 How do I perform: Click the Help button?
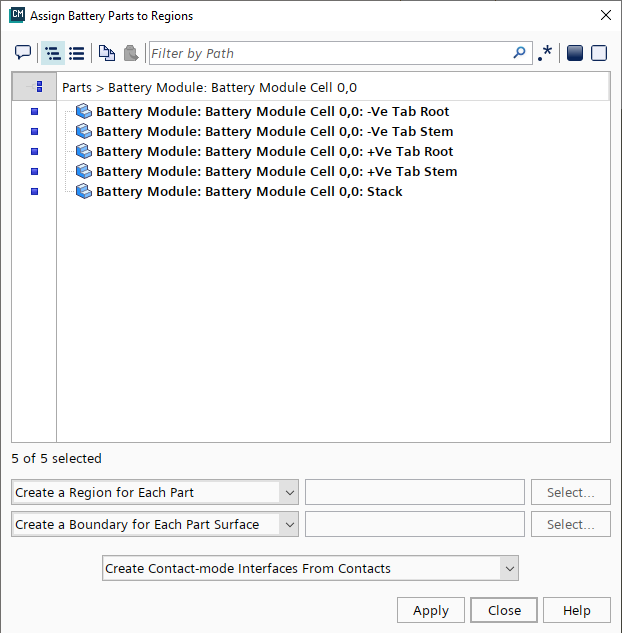tap(576, 610)
